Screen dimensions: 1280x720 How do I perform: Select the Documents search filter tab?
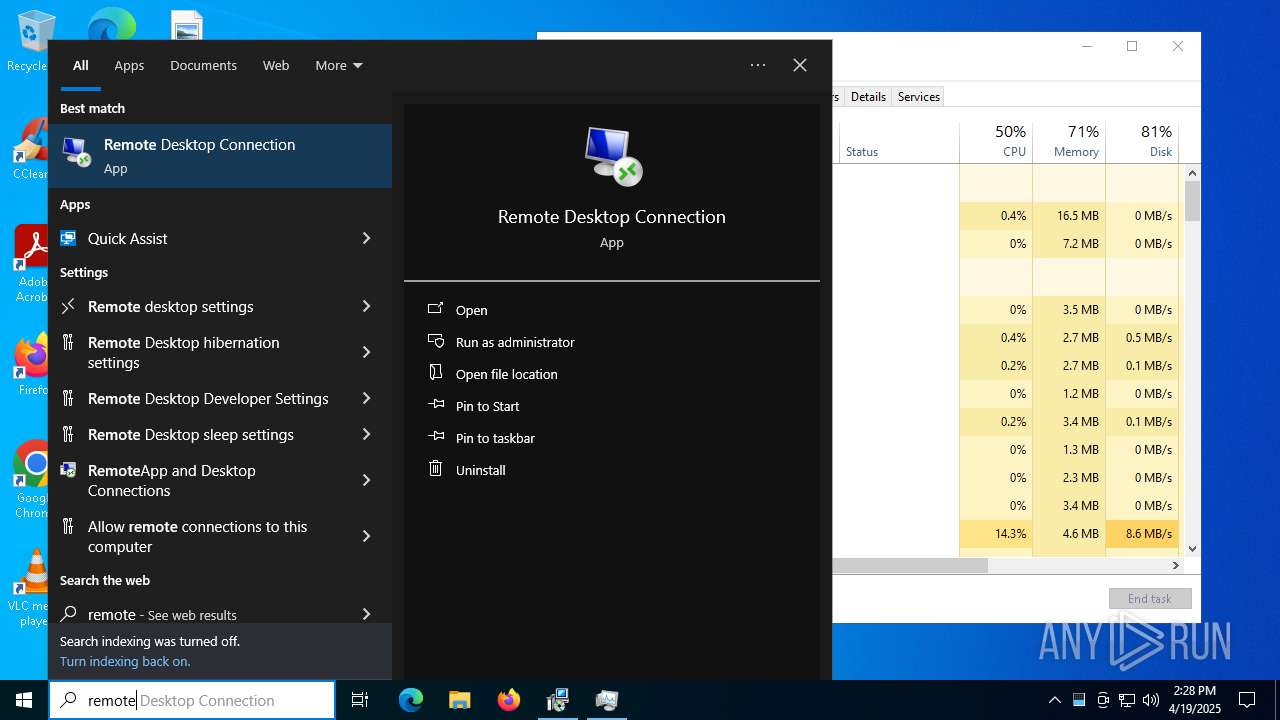(203, 65)
